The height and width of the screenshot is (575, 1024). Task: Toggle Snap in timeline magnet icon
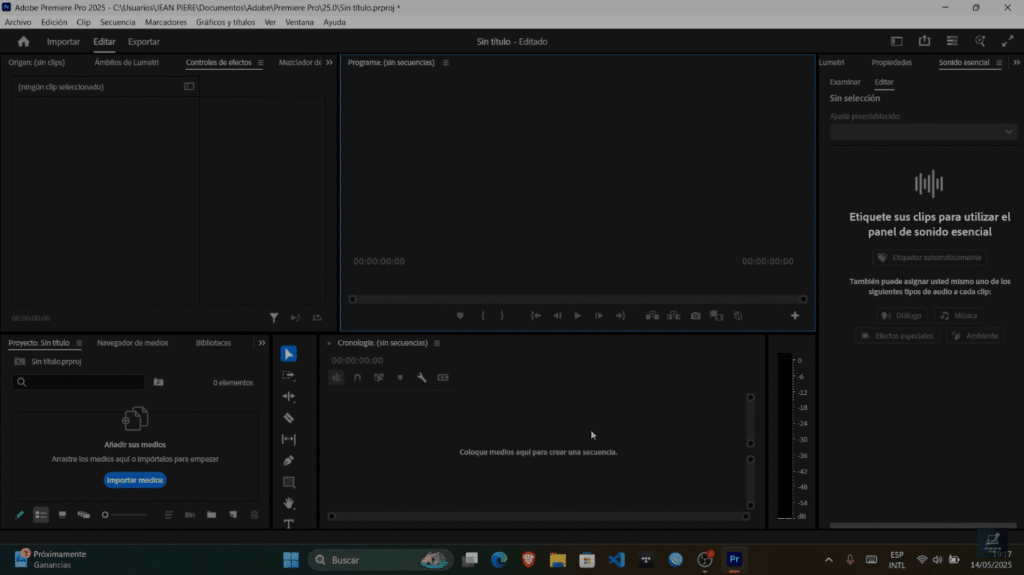[357, 377]
